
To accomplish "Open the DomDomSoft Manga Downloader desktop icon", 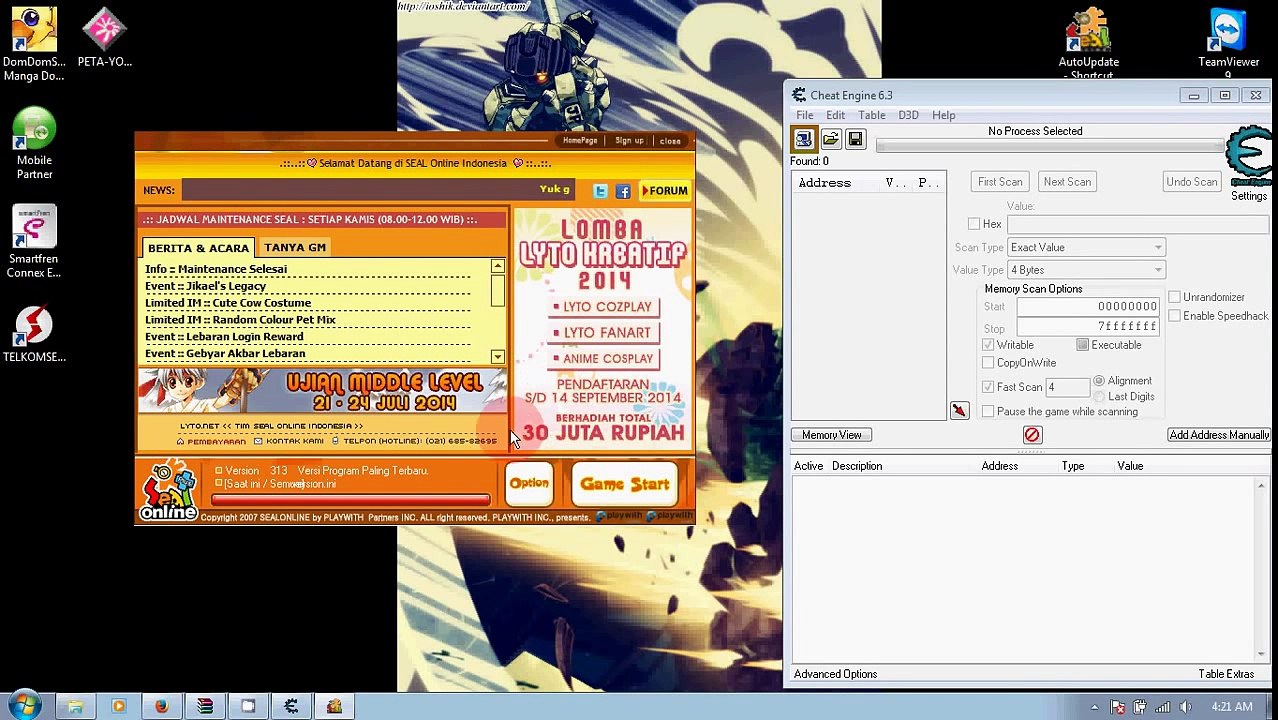I will [34, 45].
